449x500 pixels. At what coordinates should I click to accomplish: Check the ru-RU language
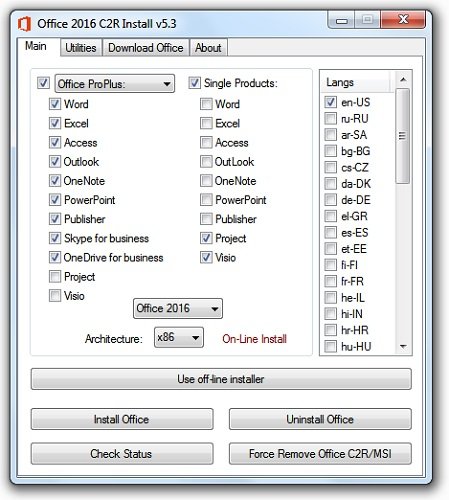click(330, 118)
